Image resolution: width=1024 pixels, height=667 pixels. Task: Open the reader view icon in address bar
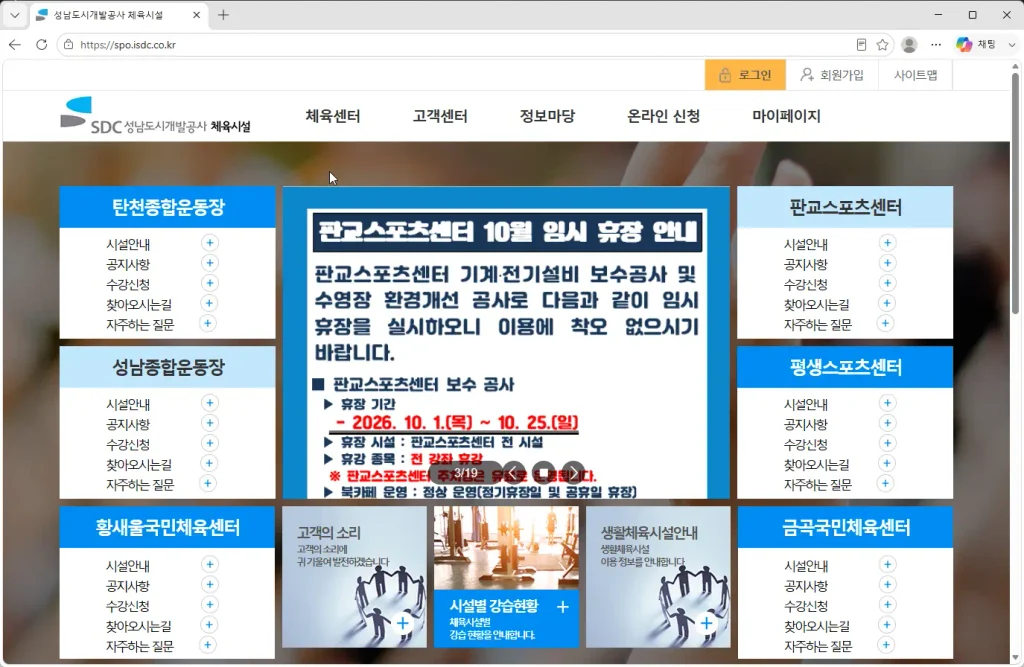tap(861, 44)
